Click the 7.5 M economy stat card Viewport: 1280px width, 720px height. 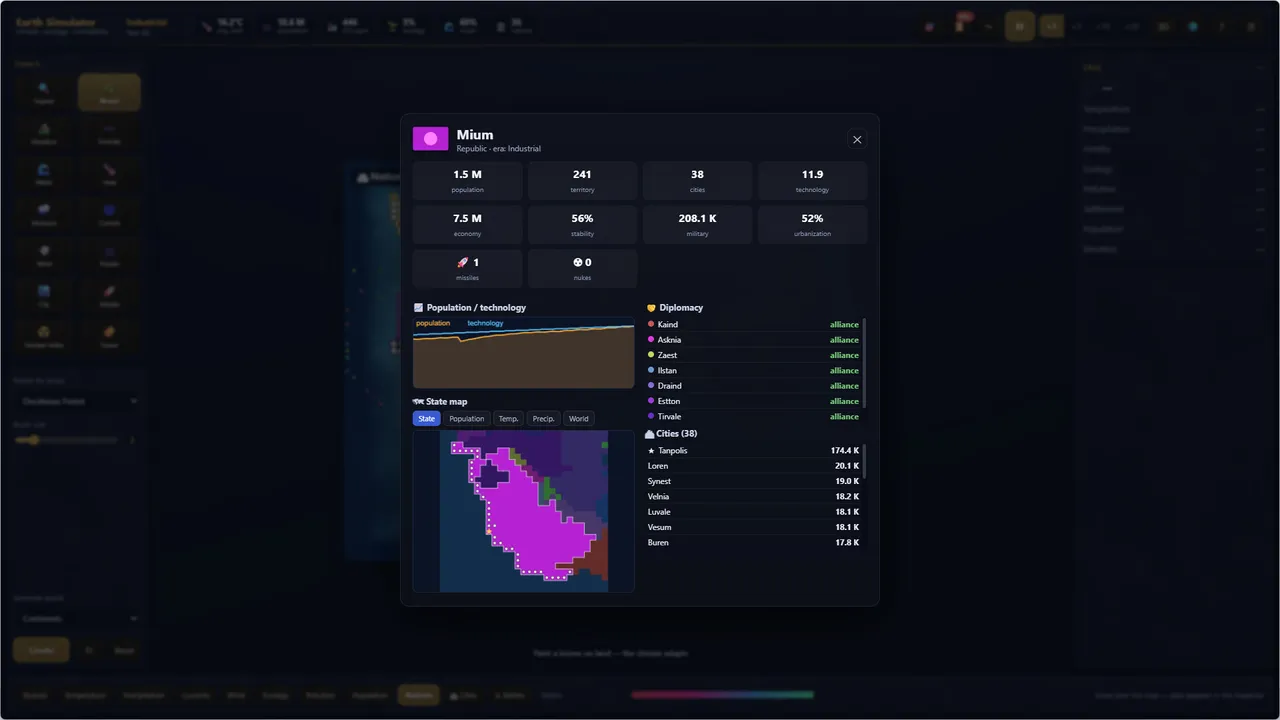467,225
